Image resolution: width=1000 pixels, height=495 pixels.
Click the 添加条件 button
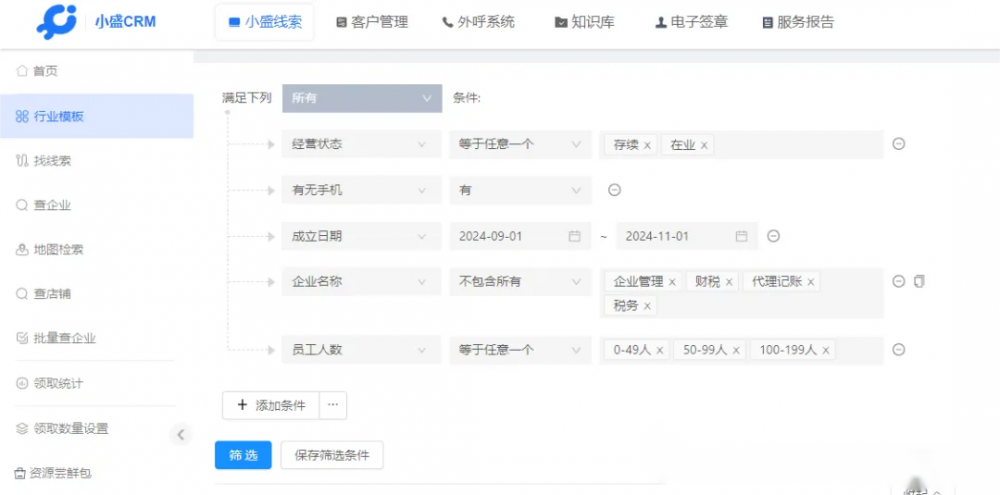point(270,406)
